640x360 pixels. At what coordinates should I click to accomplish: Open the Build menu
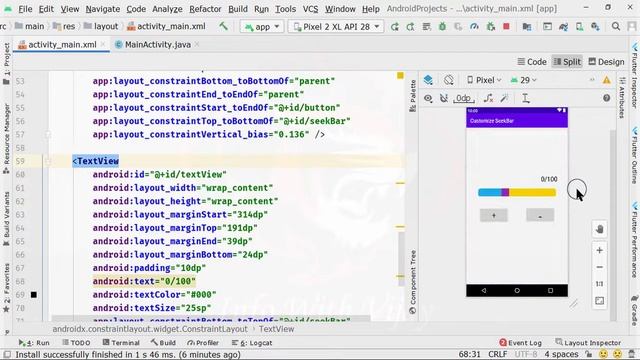[238, 9]
